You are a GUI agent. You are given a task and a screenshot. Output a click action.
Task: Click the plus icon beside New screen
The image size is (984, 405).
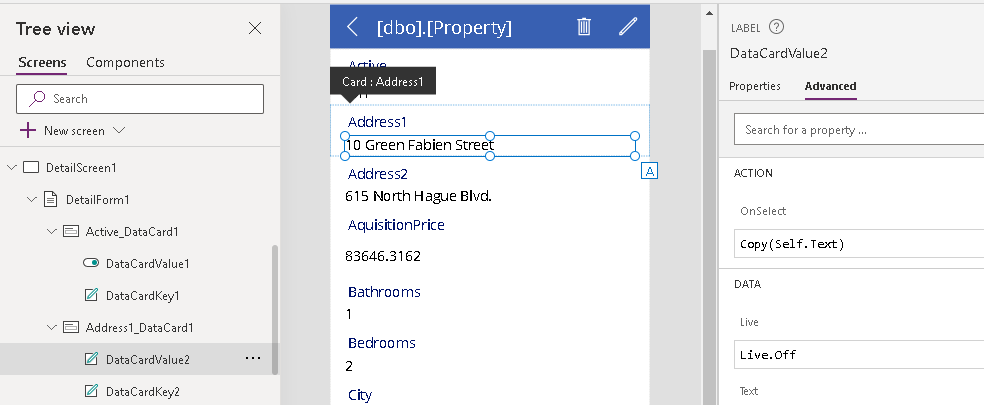(x=28, y=131)
